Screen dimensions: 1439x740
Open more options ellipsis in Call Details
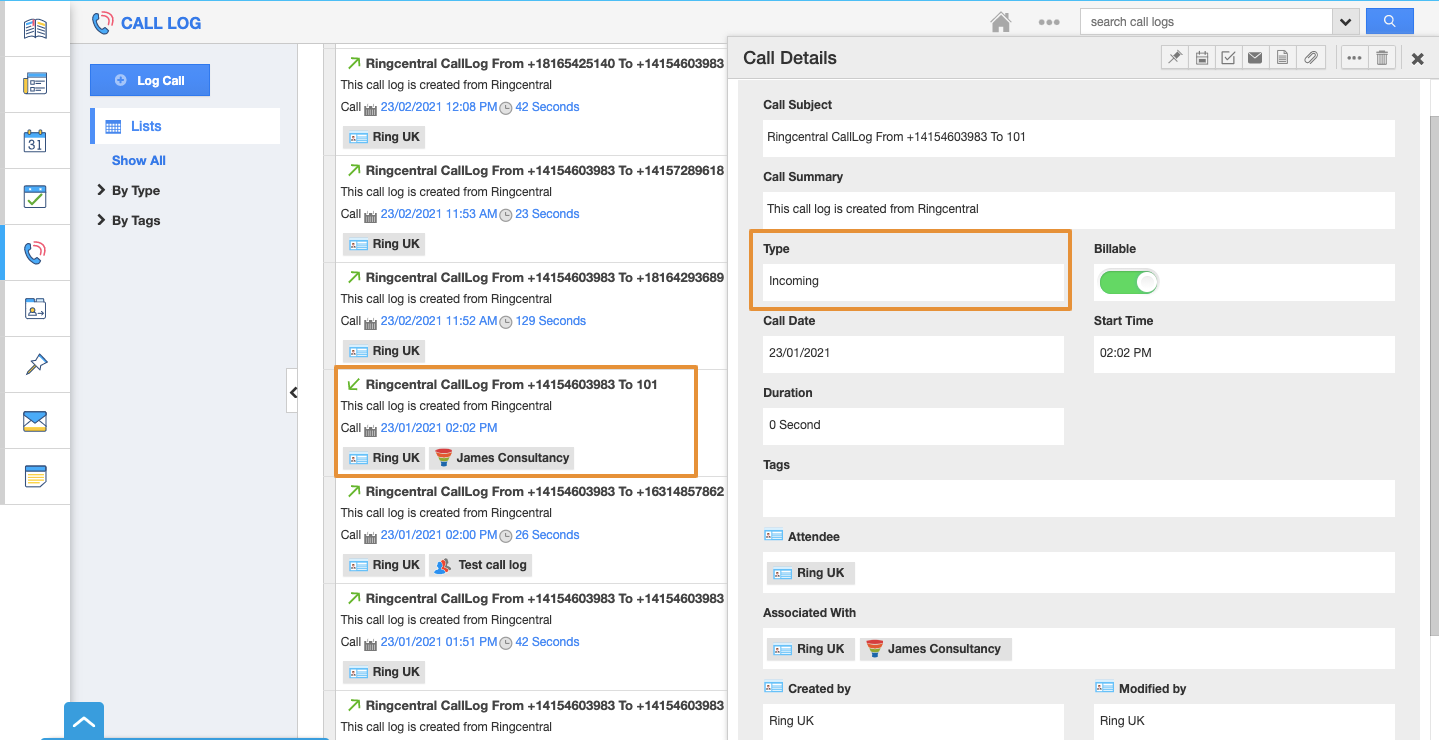coord(1354,58)
